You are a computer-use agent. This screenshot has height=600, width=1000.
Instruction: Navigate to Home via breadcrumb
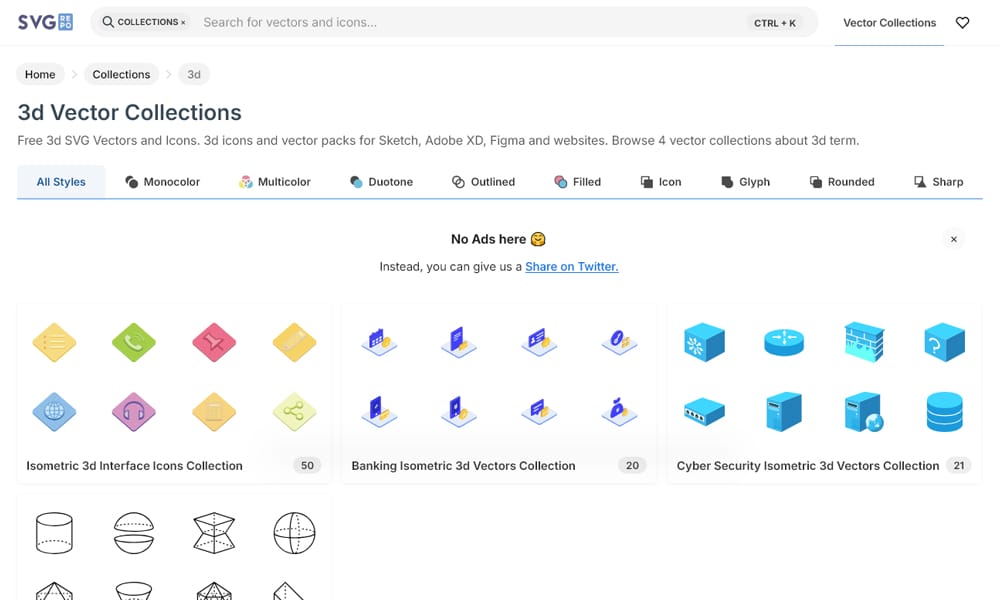pyautogui.click(x=40, y=74)
